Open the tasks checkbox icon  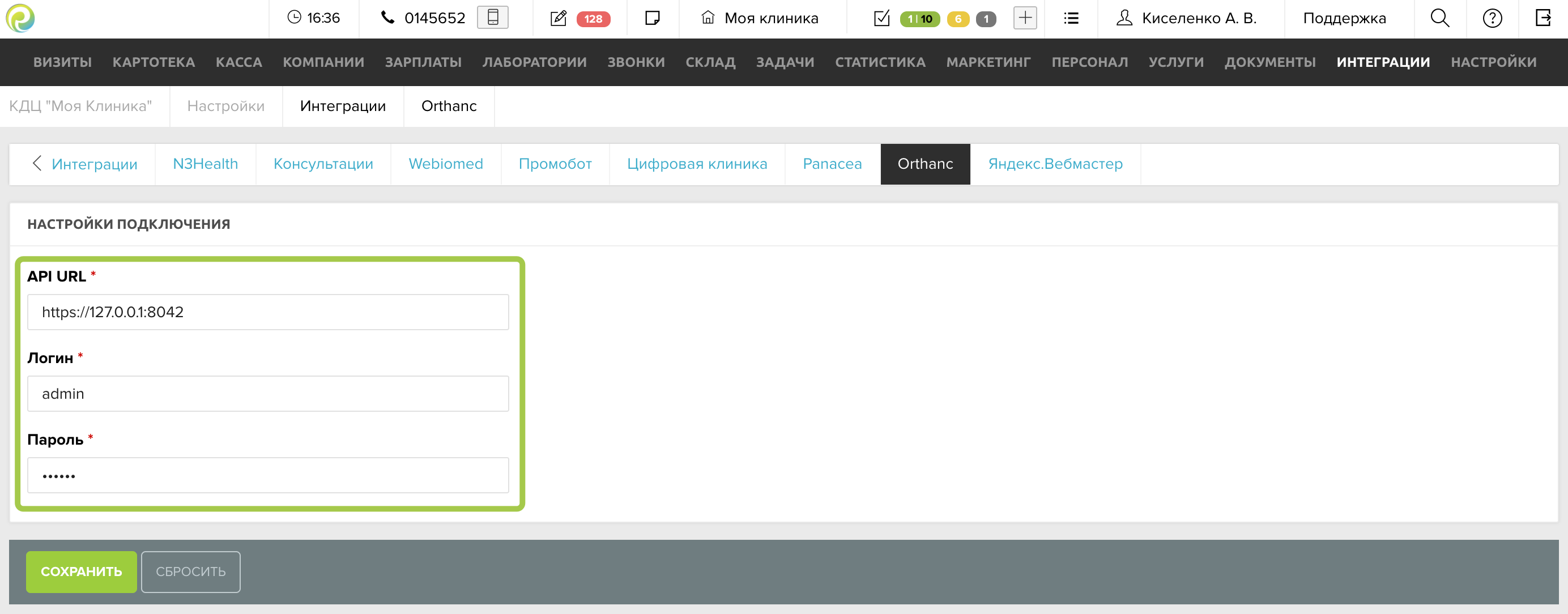(881, 18)
